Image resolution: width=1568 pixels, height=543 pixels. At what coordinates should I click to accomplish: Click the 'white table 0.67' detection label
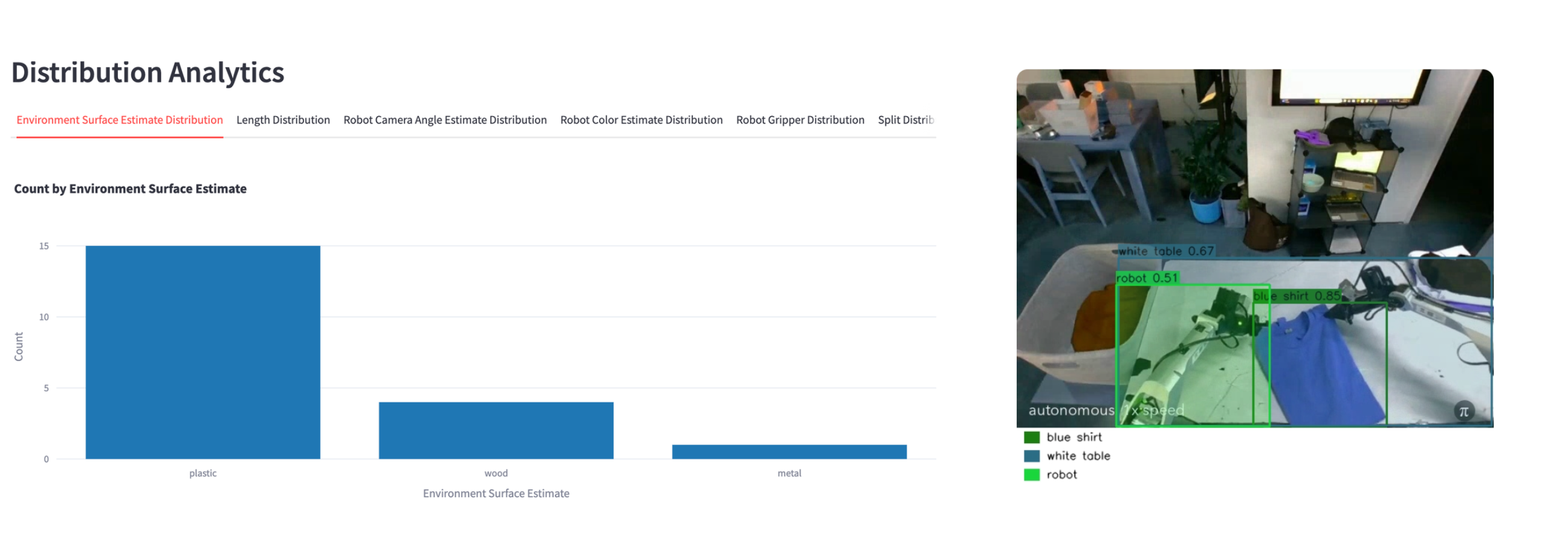[1165, 251]
